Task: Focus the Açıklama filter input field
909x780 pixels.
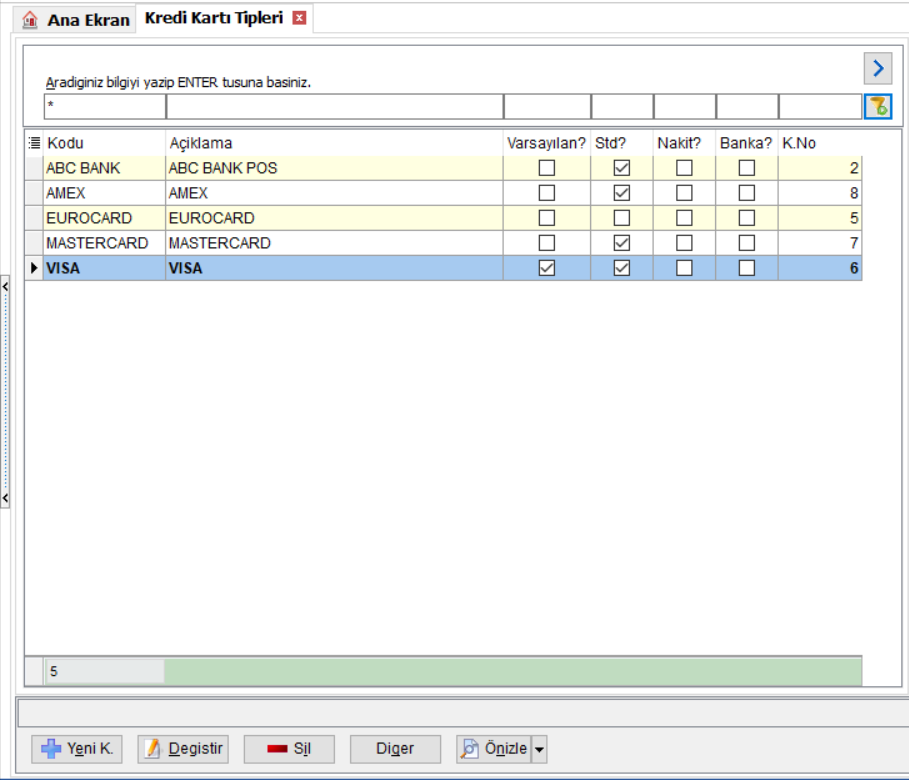Action: 334,107
